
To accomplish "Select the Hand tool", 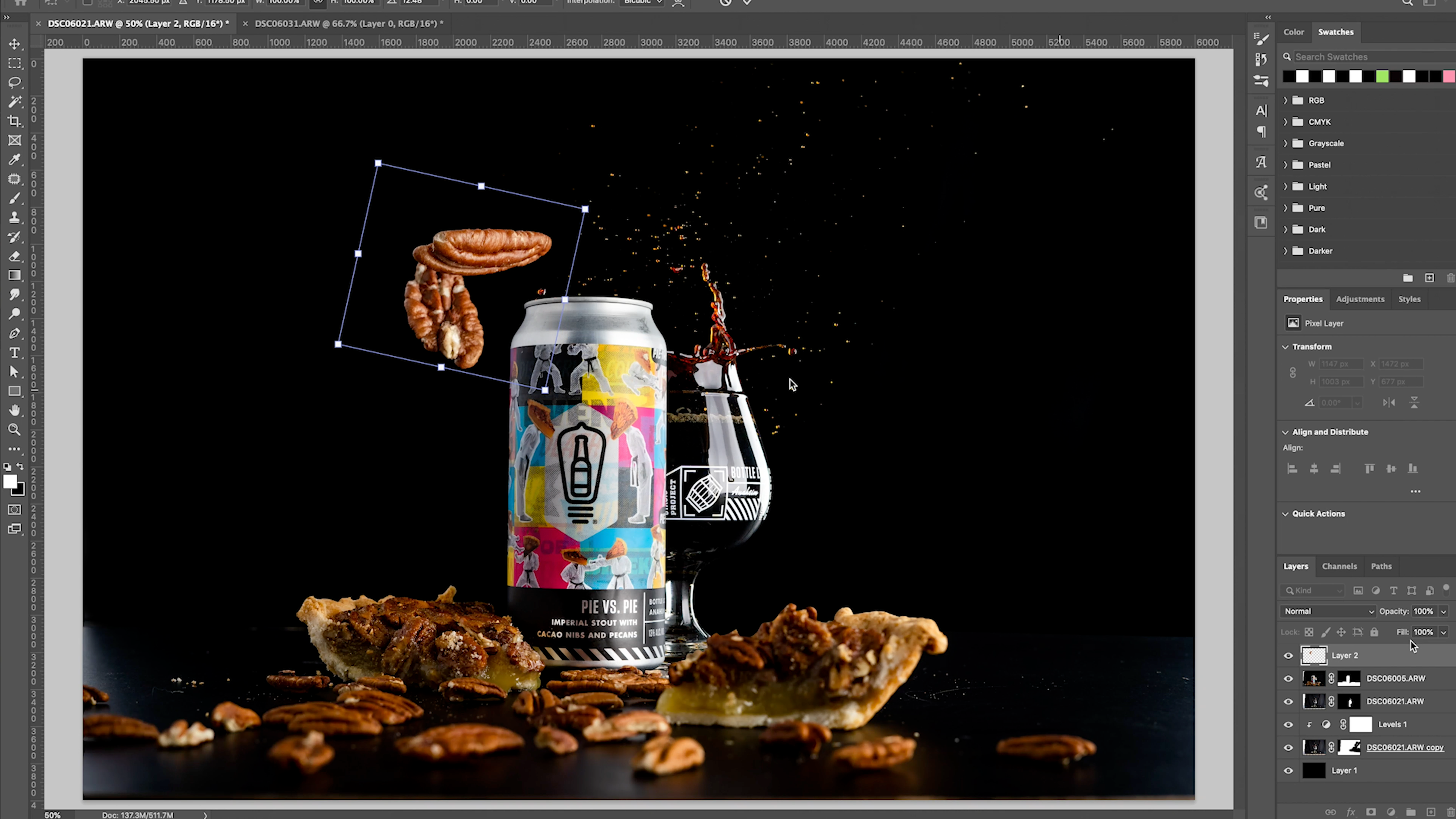I will (15, 410).
